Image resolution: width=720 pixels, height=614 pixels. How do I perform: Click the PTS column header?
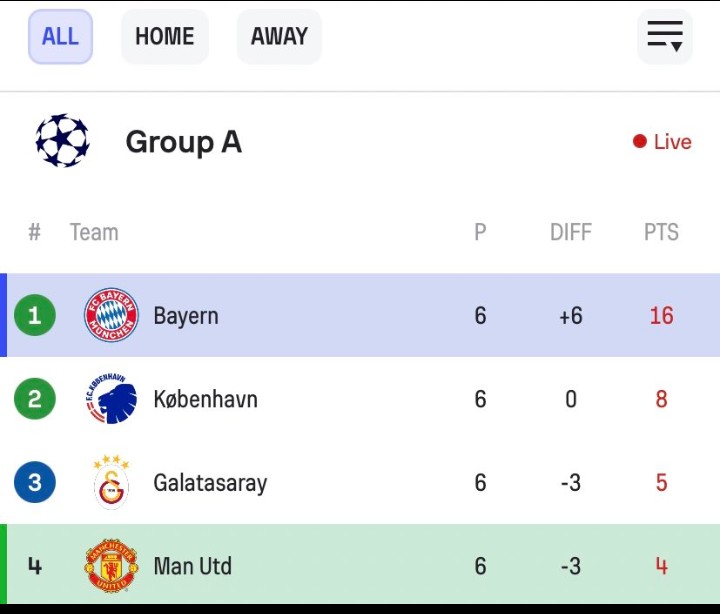point(661,232)
